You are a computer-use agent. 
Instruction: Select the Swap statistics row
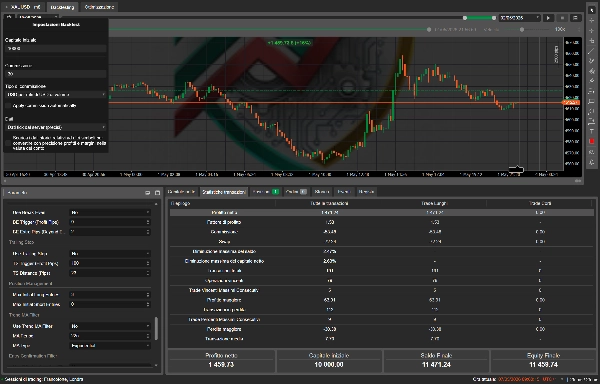click(382, 241)
